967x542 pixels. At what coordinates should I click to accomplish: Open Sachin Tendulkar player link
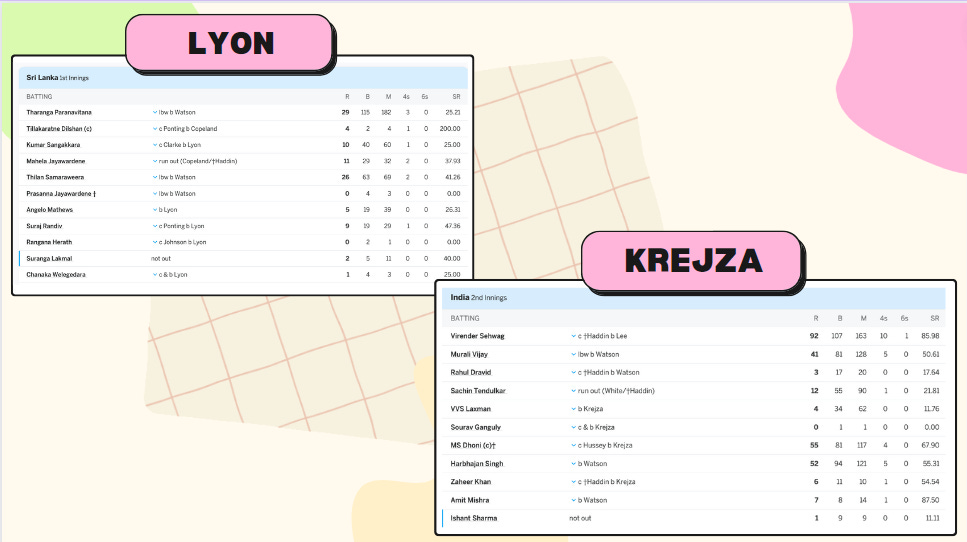tap(478, 391)
